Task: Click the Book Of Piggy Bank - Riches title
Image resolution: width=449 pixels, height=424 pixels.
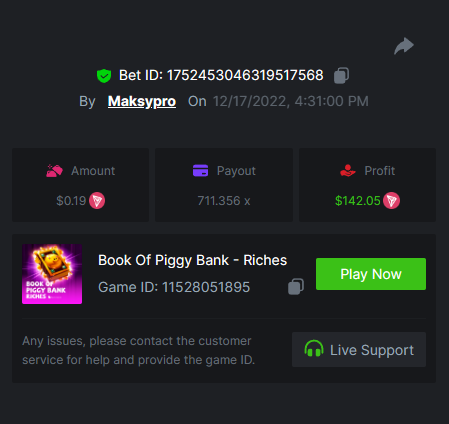Action: pos(192,260)
